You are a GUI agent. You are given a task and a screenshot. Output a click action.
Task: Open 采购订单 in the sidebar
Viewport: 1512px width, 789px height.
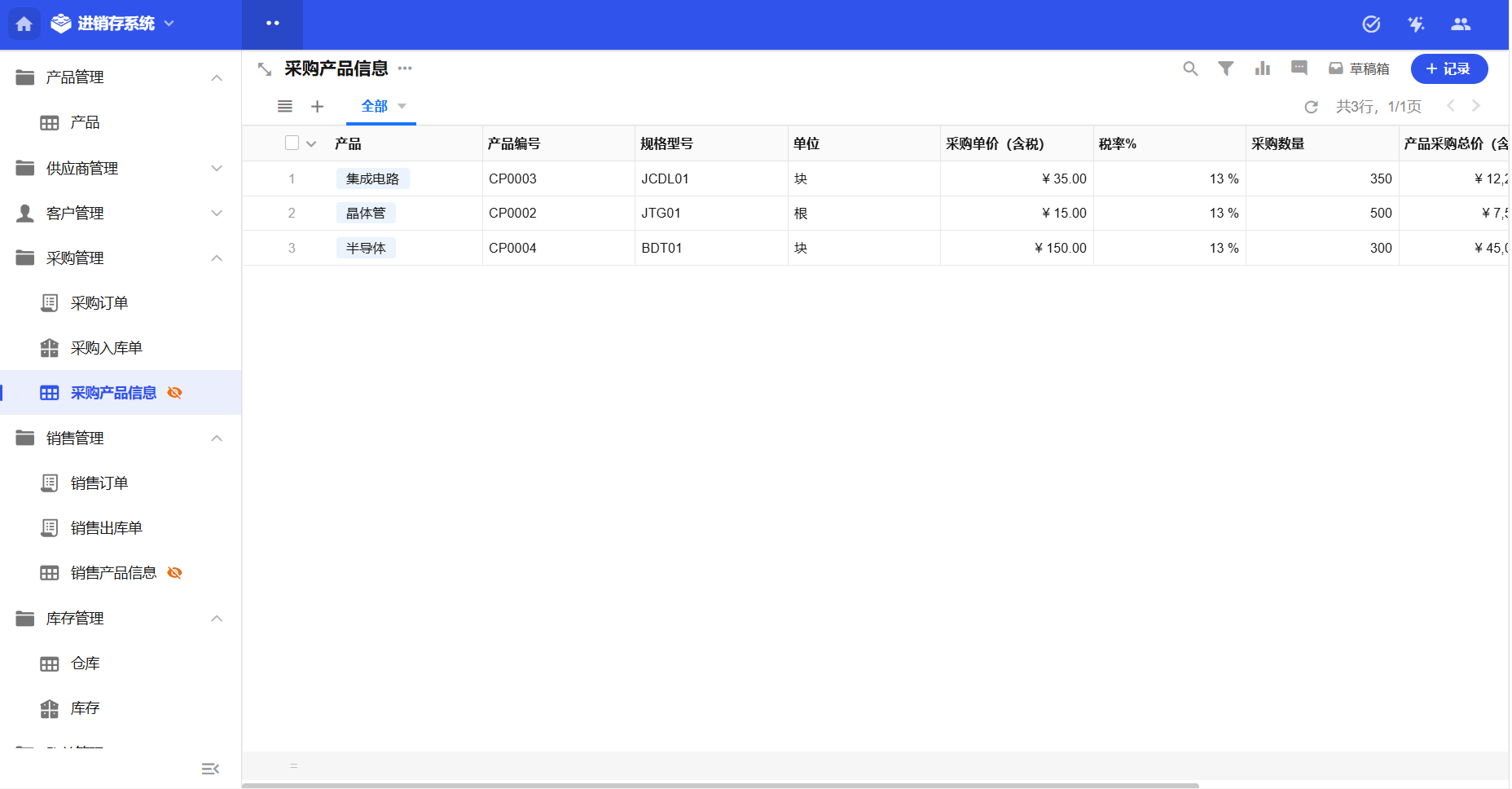tap(99, 303)
